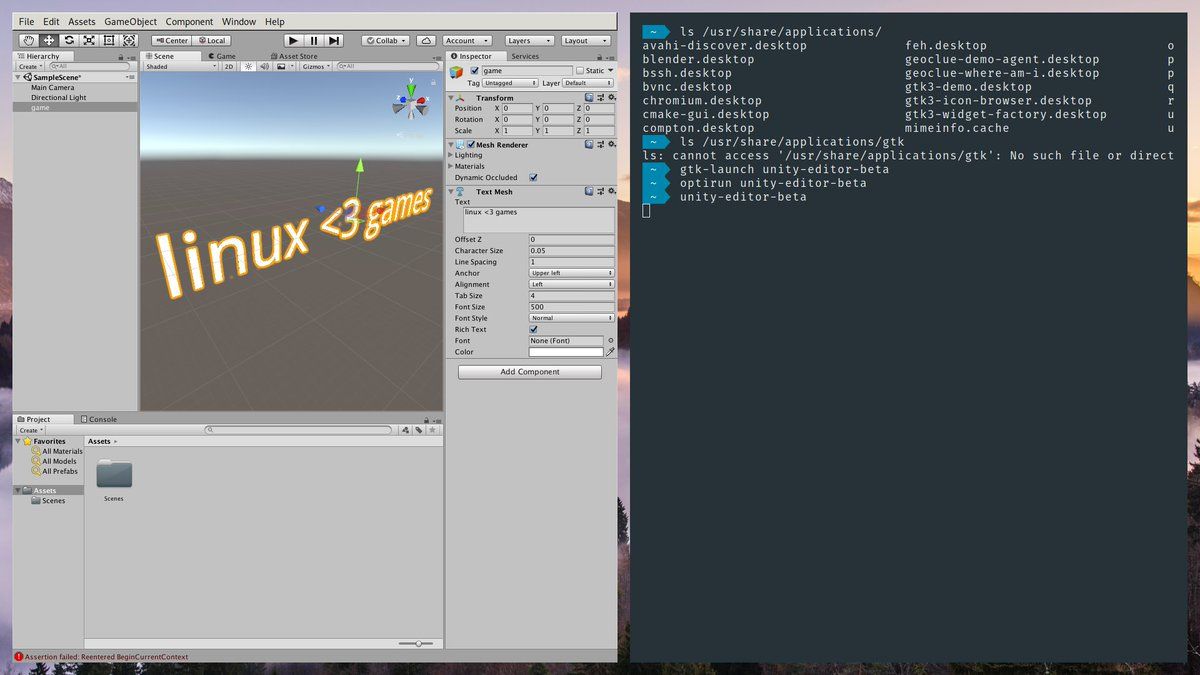Click the Play button

293,40
